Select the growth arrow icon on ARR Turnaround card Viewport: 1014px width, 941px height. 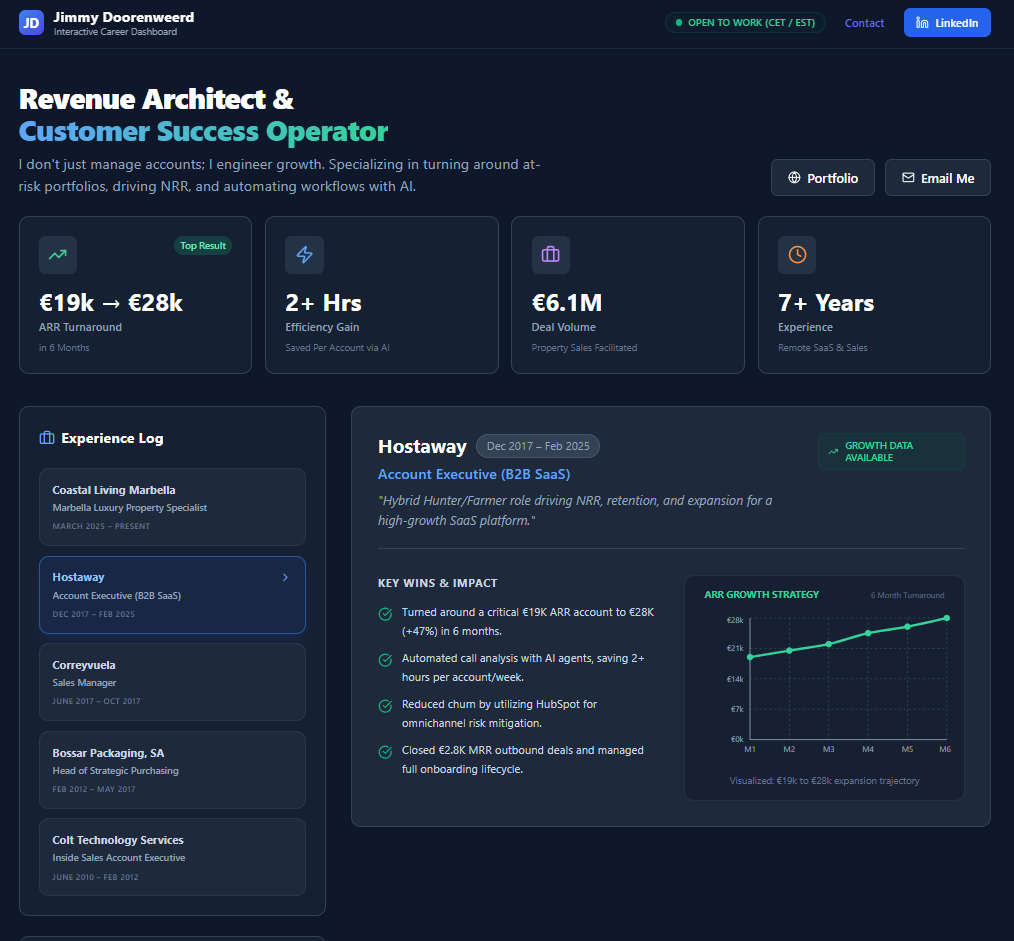click(57, 255)
